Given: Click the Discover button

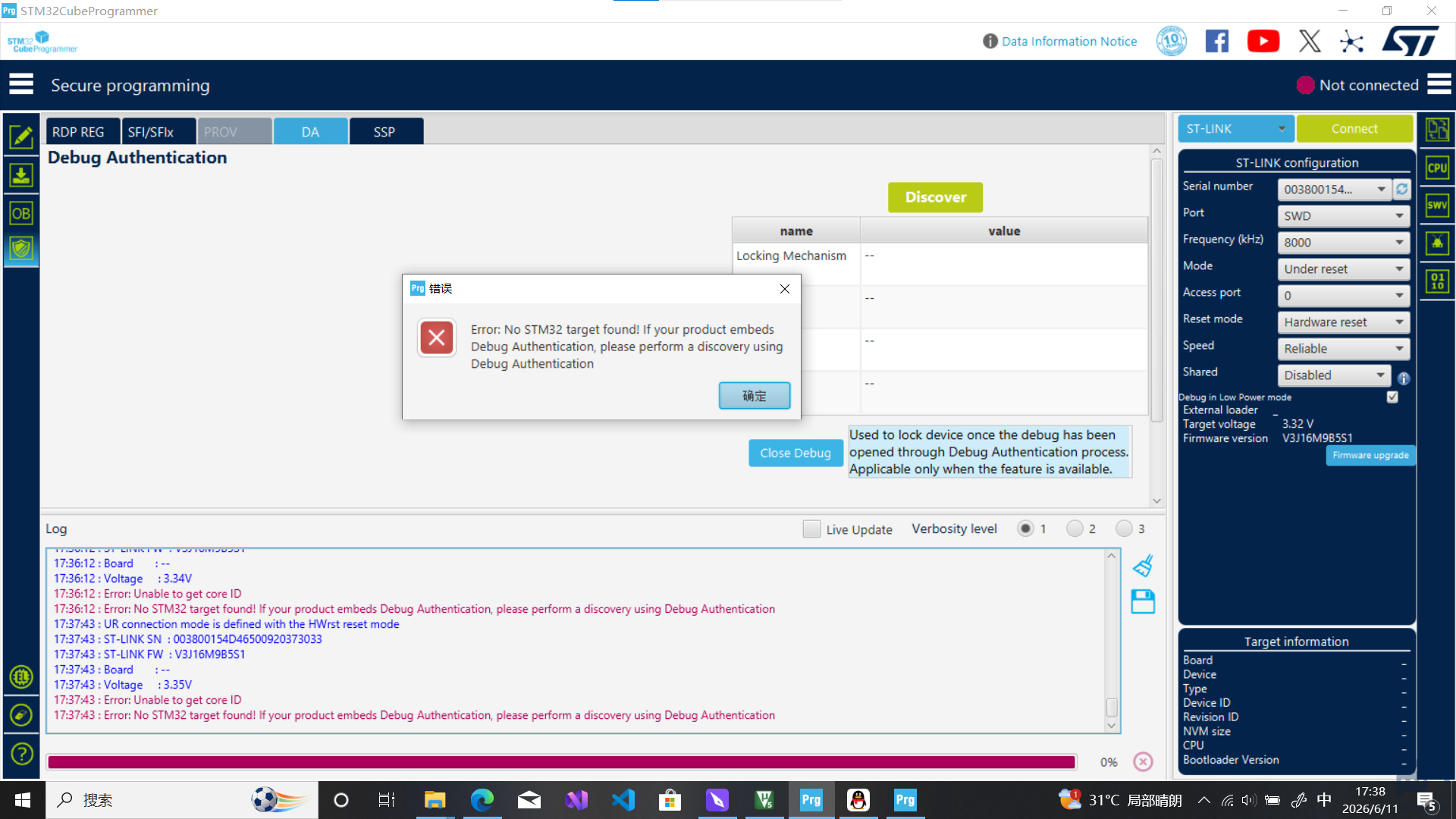Looking at the screenshot, I should coord(935,197).
